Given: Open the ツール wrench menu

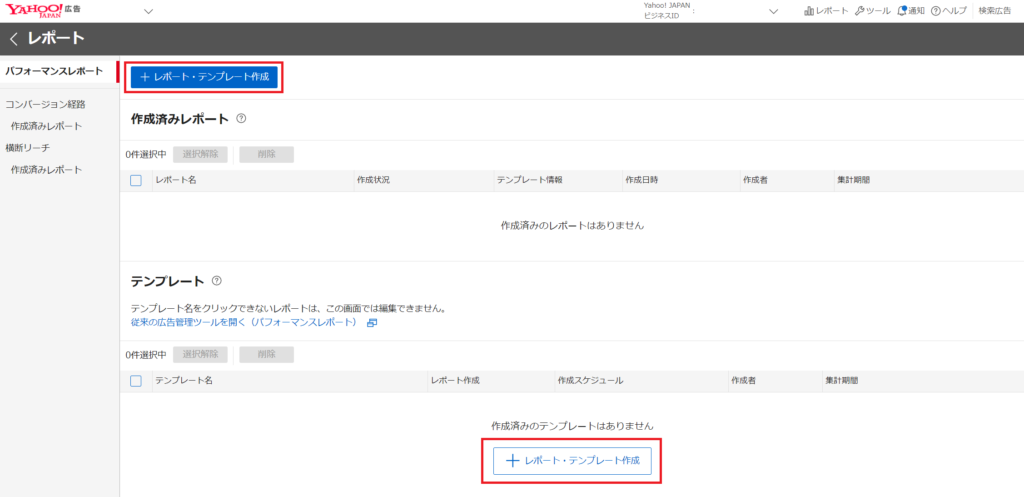Looking at the screenshot, I should [x=872, y=11].
